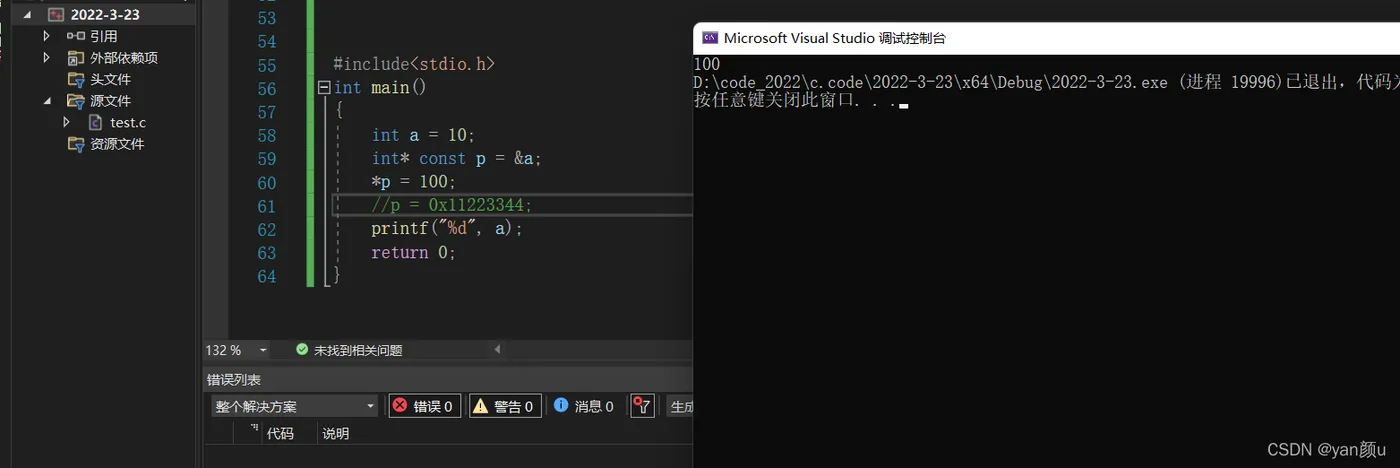Click the #include<stdio.h> line

point(414,64)
